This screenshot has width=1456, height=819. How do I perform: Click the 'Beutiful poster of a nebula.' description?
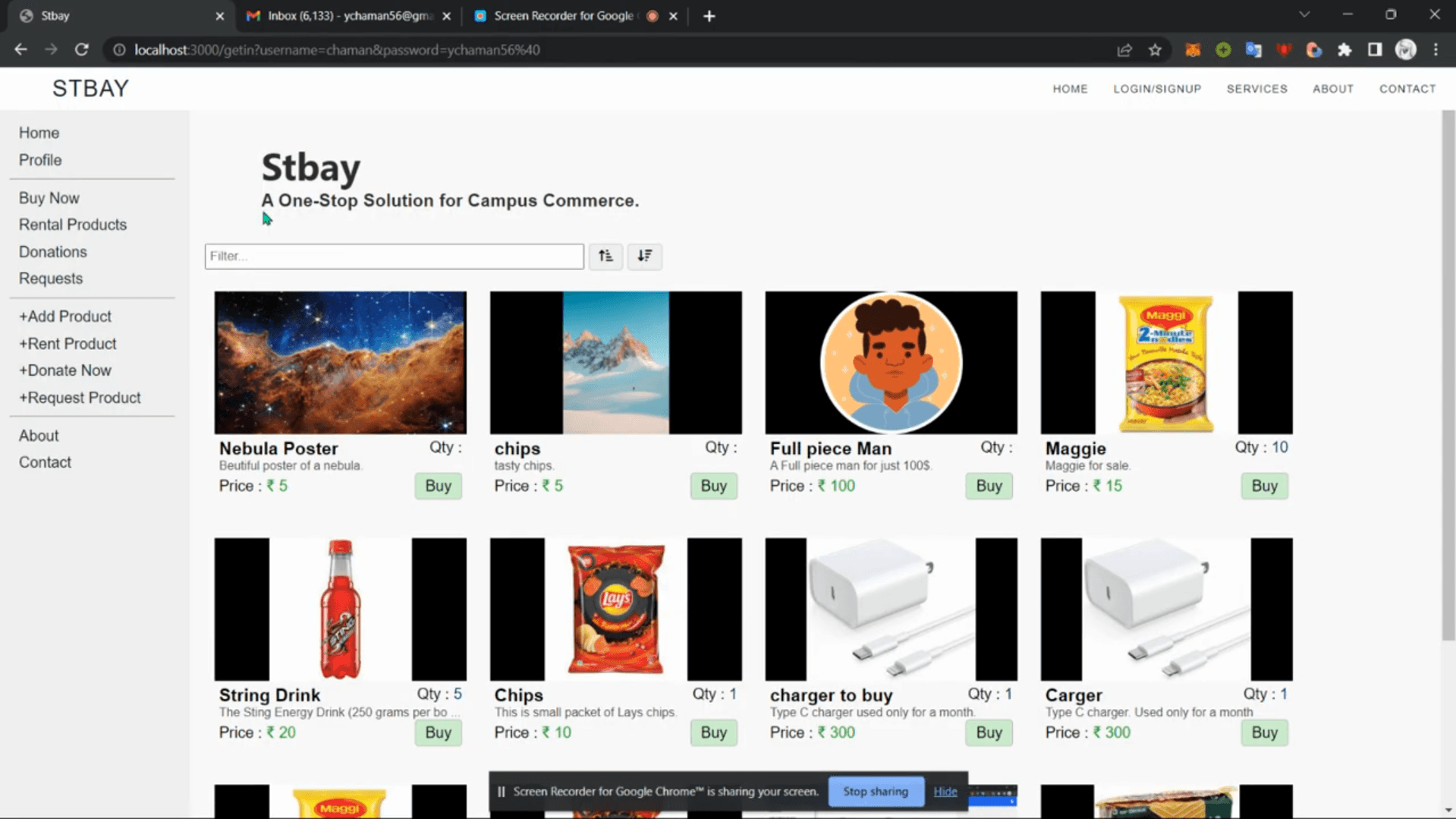pyautogui.click(x=291, y=466)
